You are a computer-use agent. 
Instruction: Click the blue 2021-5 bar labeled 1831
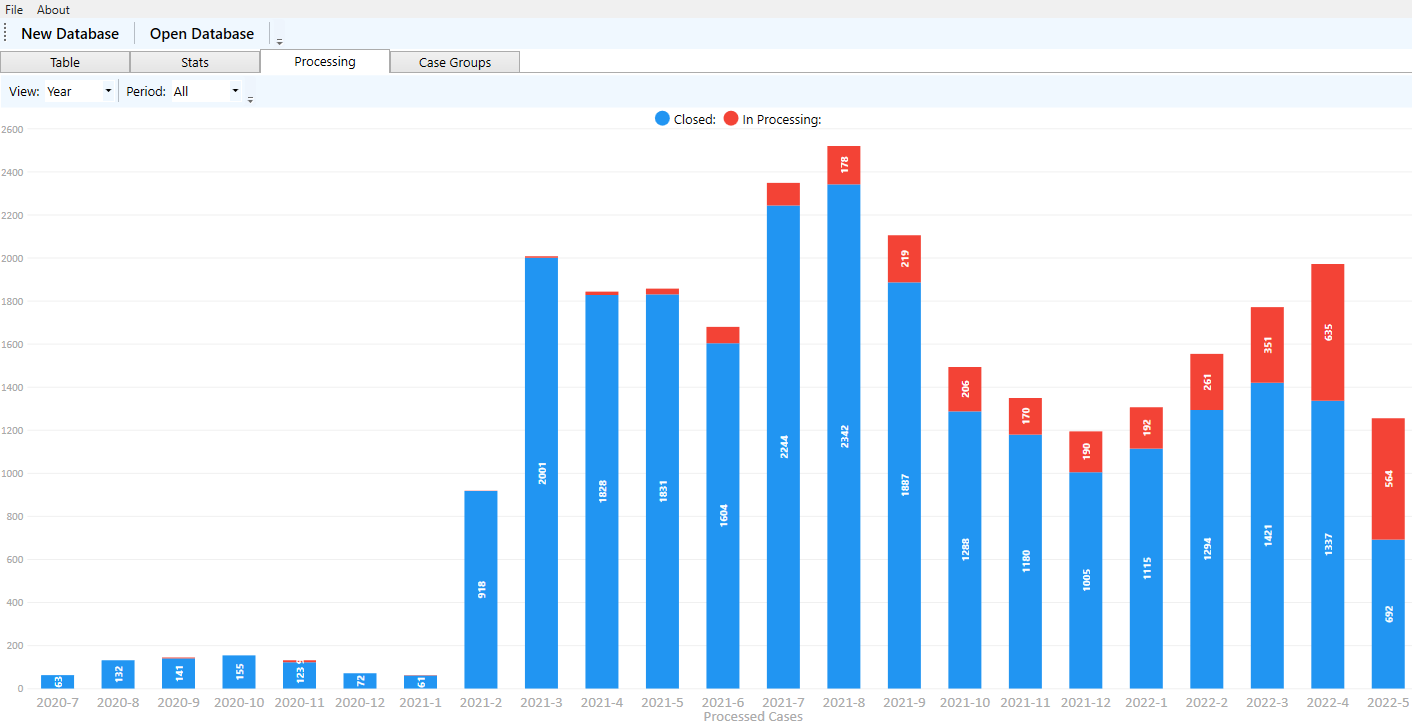662,491
